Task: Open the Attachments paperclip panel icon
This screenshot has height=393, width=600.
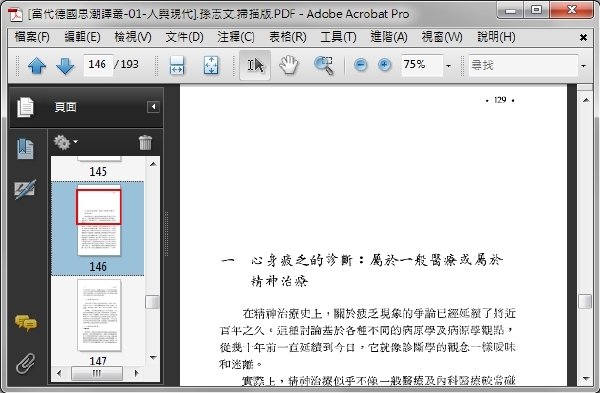Action: coord(26,363)
